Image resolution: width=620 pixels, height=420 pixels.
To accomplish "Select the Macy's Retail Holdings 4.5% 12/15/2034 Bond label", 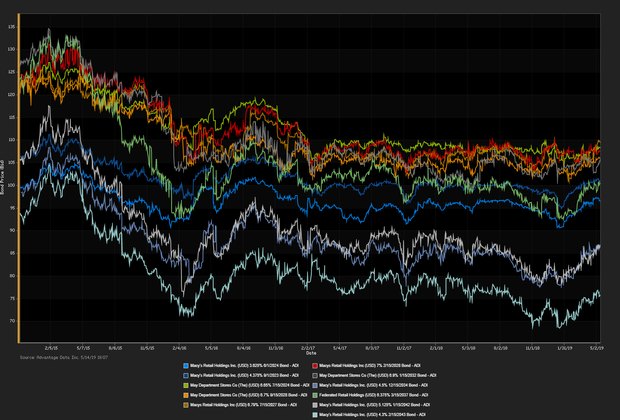I will click(374, 385).
